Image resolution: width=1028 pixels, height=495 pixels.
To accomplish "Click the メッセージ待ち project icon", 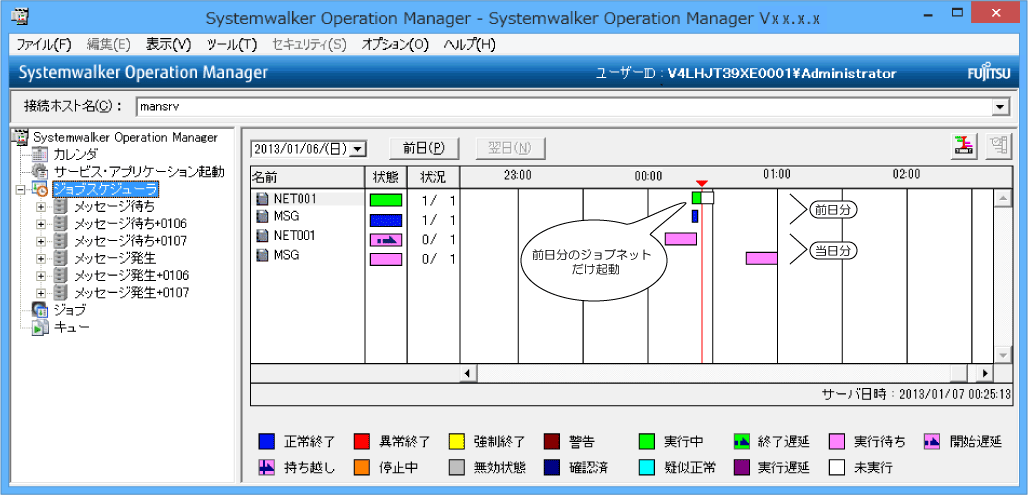I will (60, 207).
